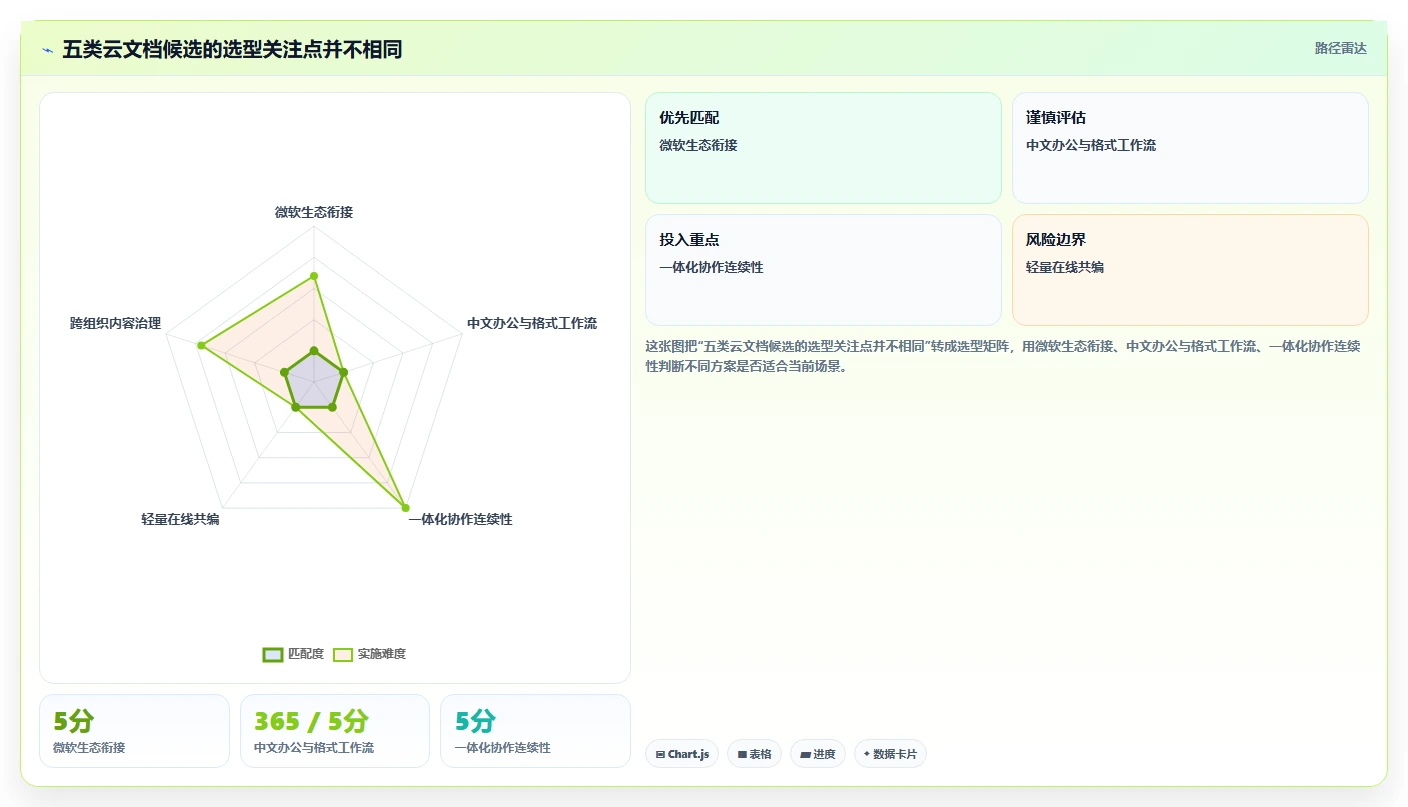Open the 投入重点 card
1408x807 pixels.
(x=823, y=270)
